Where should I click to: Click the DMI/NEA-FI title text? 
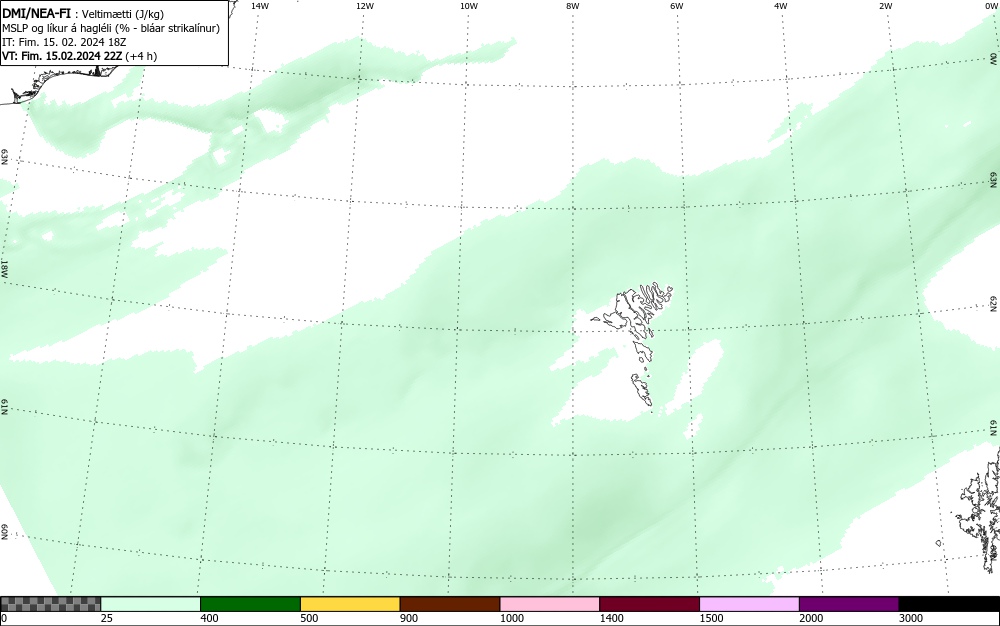[x=36, y=13]
